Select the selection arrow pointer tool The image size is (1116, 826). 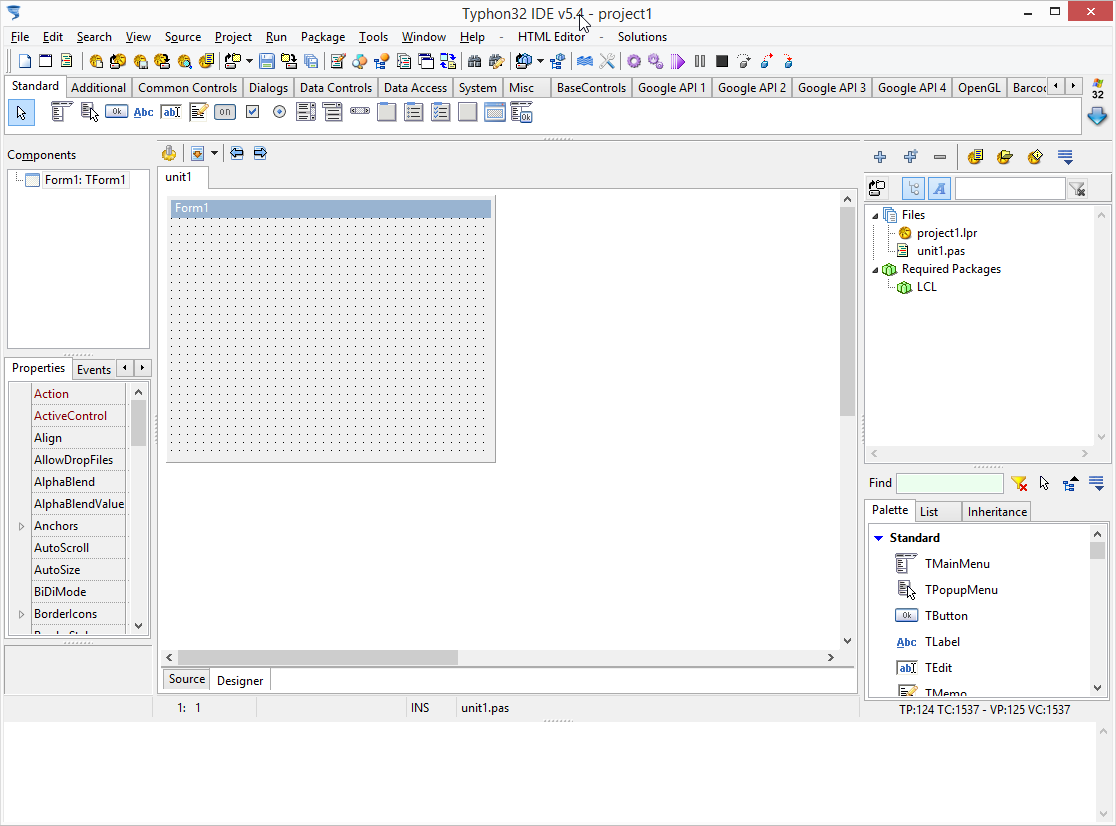pyautogui.click(x=21, y=112)
